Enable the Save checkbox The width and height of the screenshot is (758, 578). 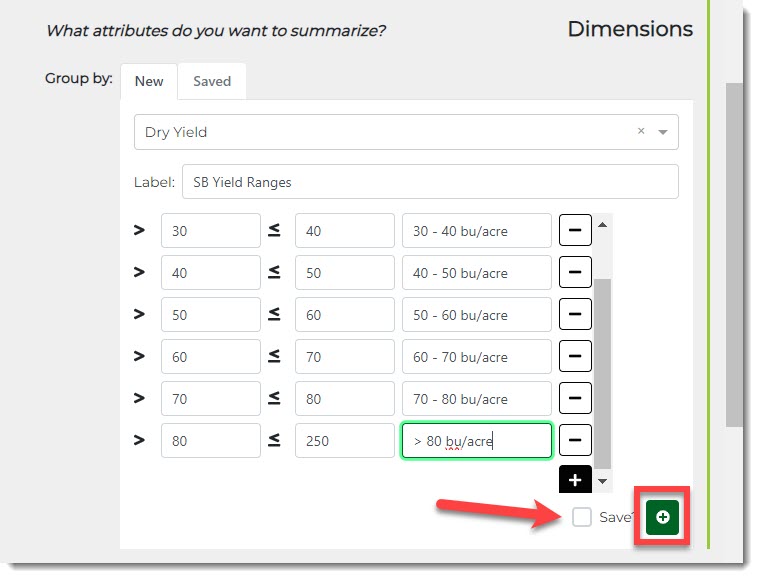[x=581, y=517]
